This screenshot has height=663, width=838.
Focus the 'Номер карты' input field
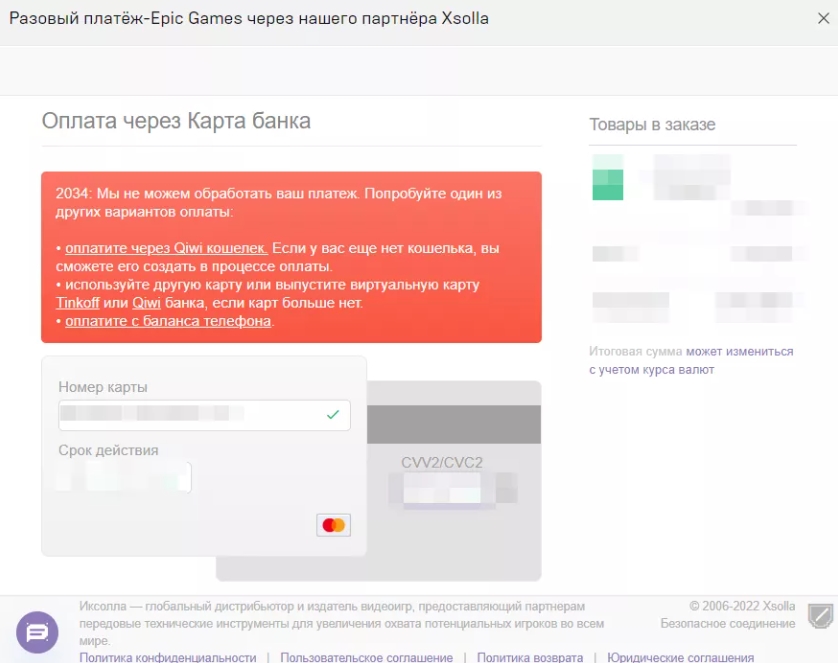(190, 414)
